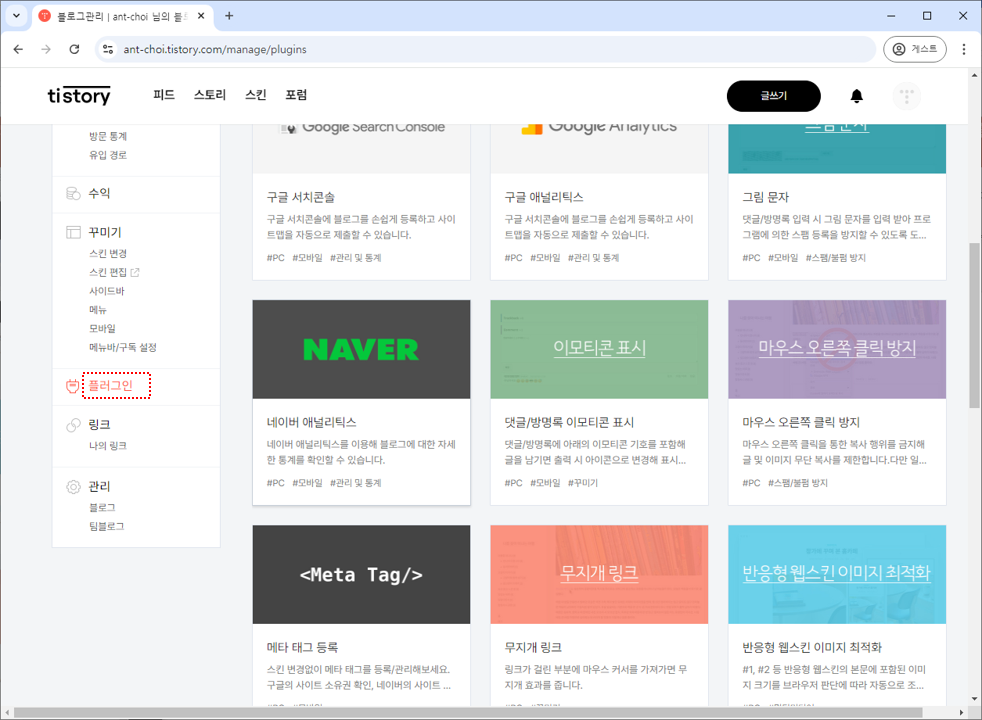Open 팀블로그 under 관리
982x720 pixels.
[106, 527]
